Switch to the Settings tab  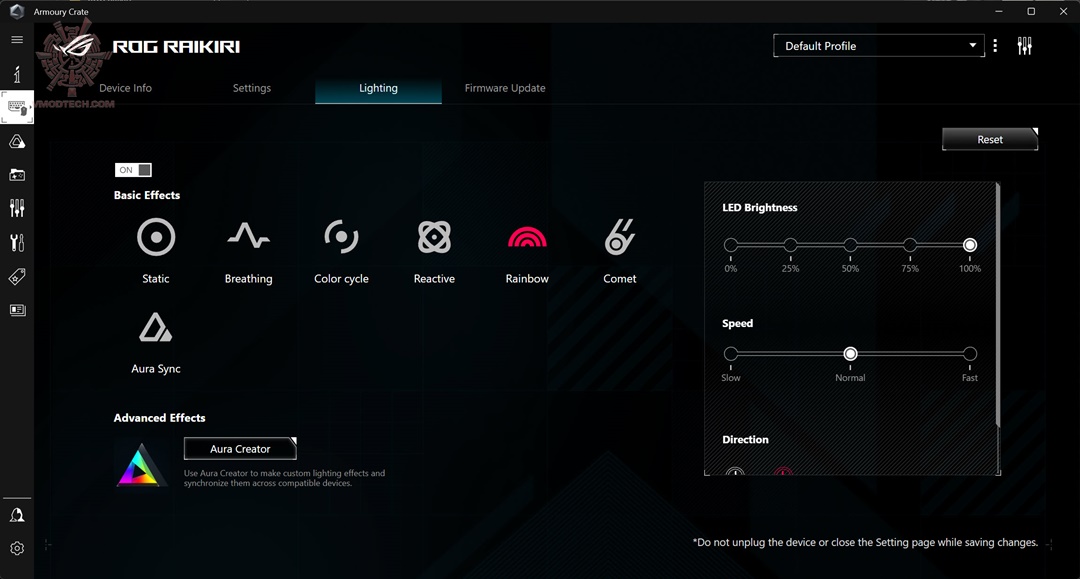click(251, 88)
